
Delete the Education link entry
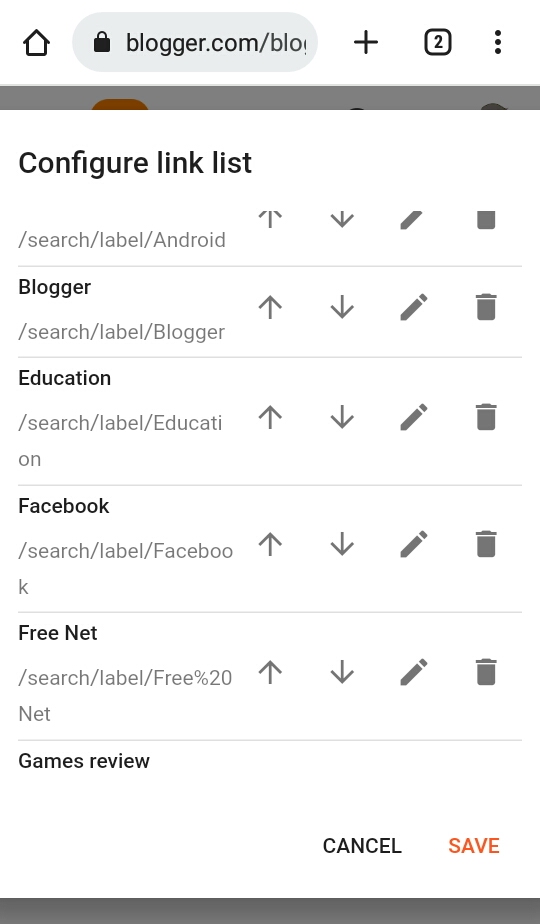tap(486, 418)
